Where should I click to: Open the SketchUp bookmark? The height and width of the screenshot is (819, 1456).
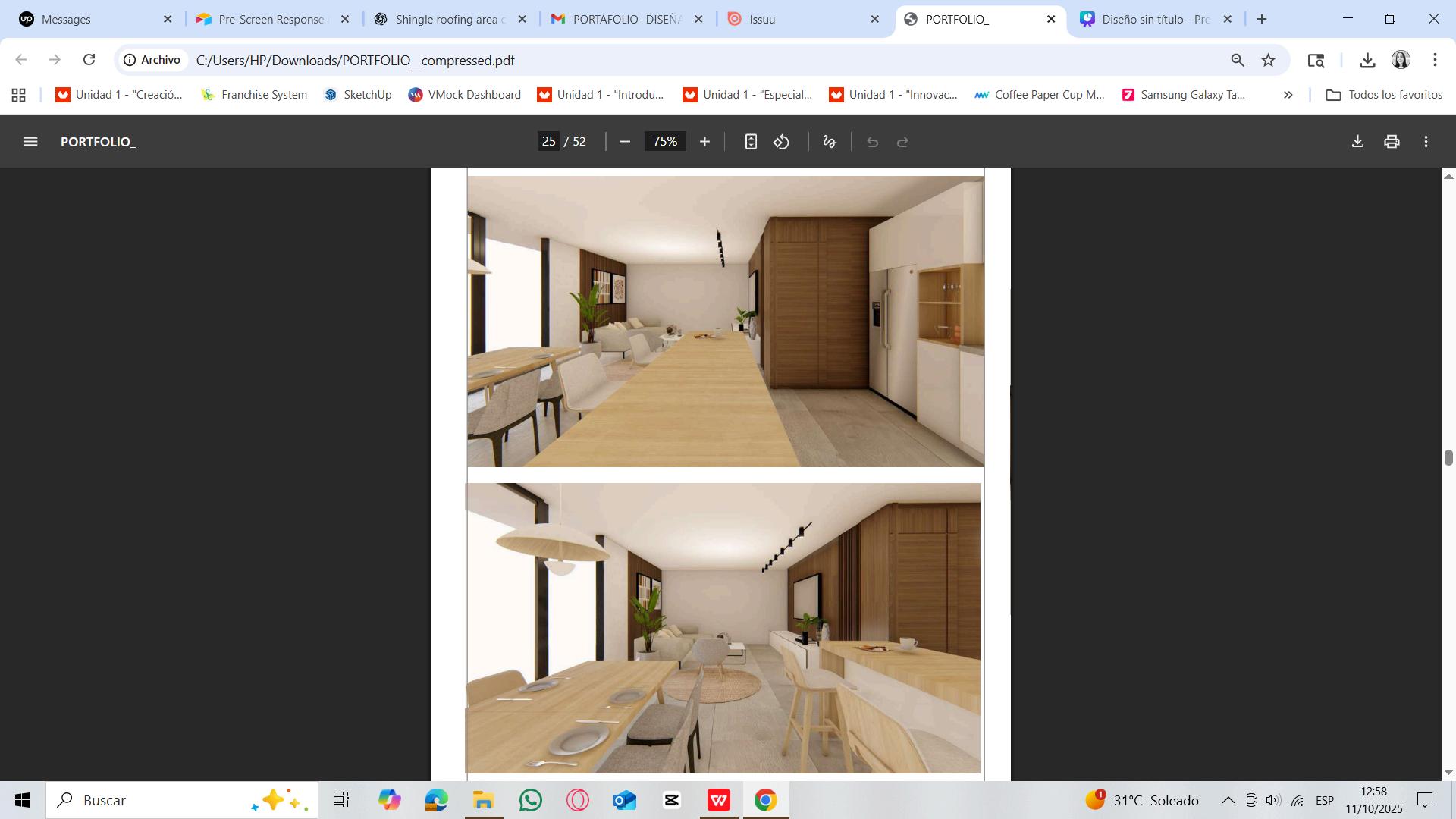(358, 95)
